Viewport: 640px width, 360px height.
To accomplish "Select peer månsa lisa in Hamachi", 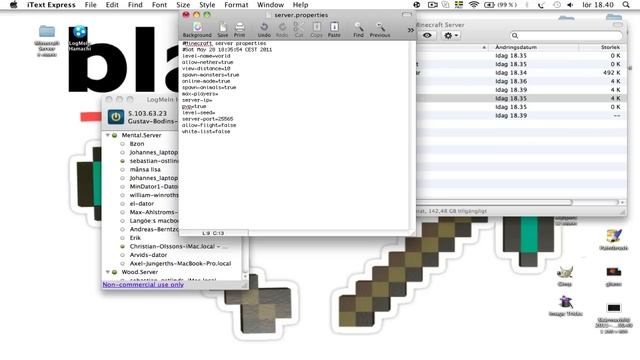I will (145, 169).
